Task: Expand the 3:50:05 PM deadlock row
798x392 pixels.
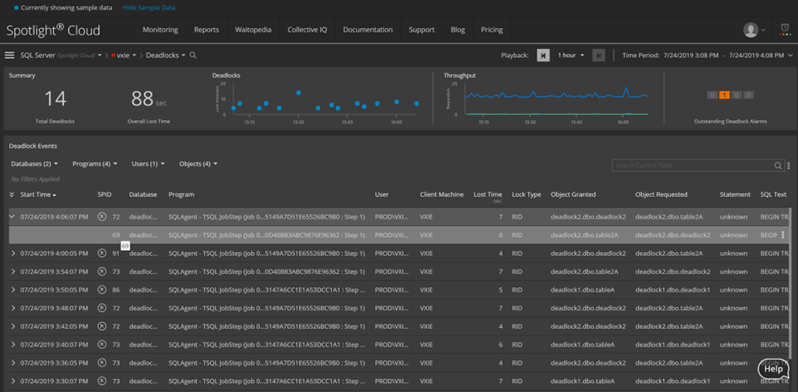Action: tap(13, 290)
